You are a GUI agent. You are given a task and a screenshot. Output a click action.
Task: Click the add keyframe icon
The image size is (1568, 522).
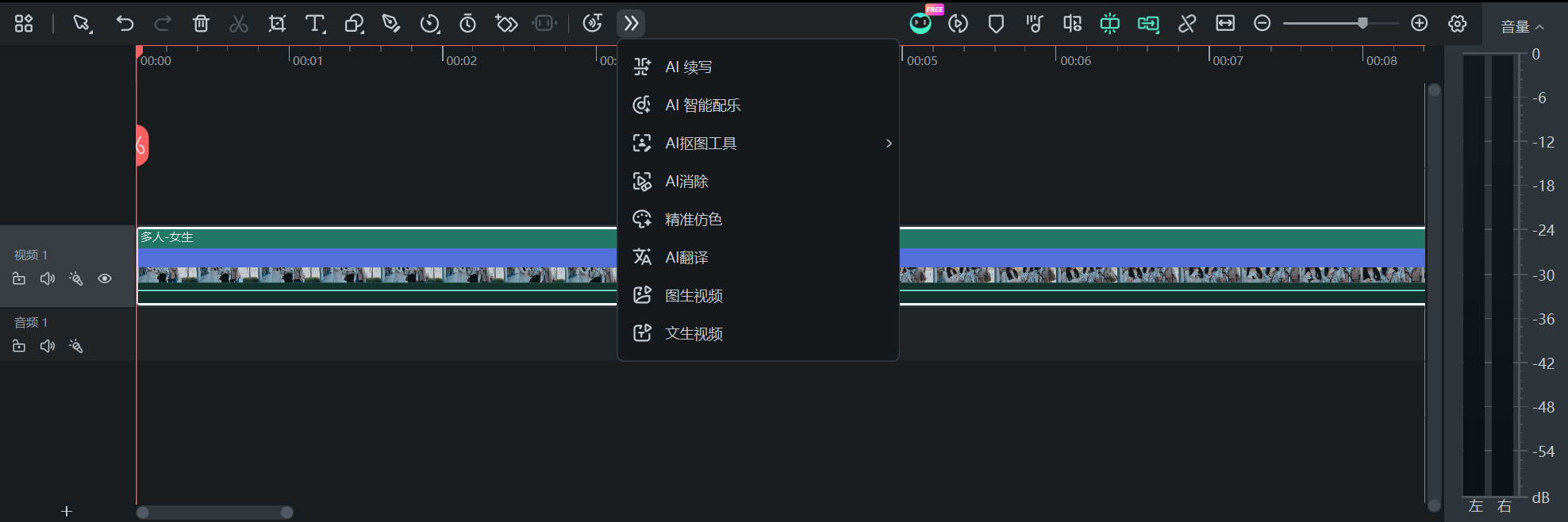pos(506,24)
